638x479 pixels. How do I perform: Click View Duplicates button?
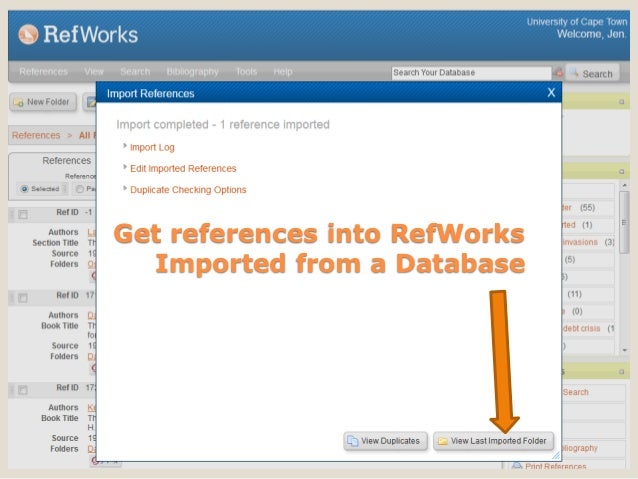[x=385, y=441]
